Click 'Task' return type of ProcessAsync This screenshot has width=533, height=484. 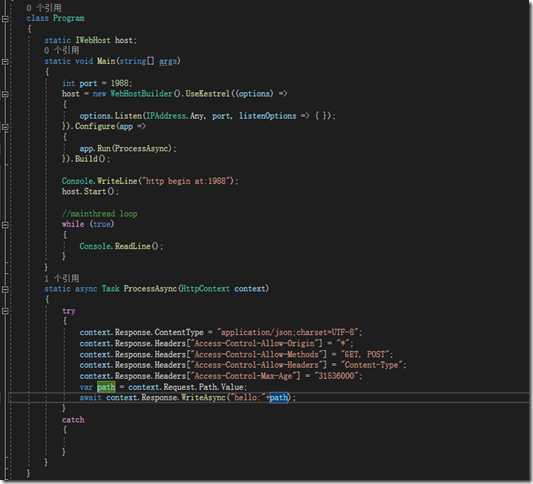110,289
